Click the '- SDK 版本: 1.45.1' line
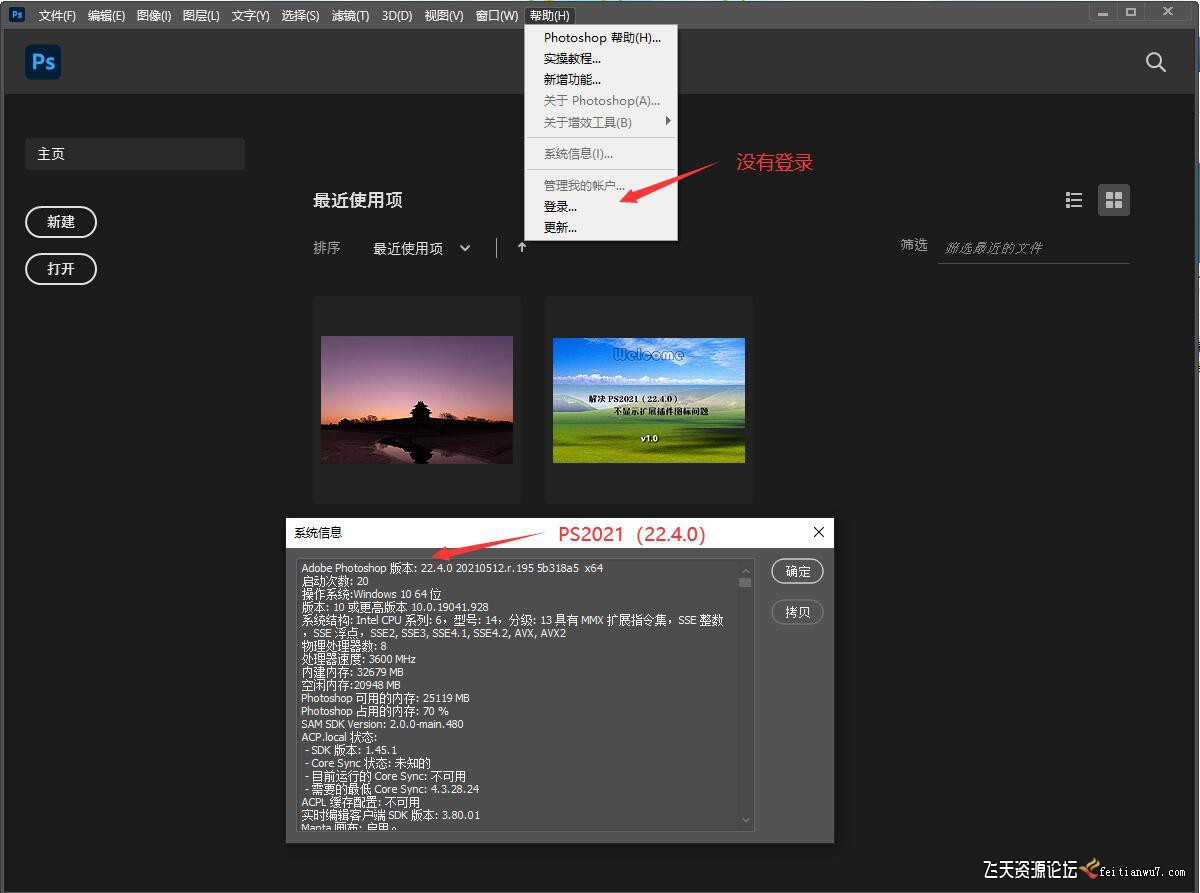1200x893 pixels. [x=350, y=750]
